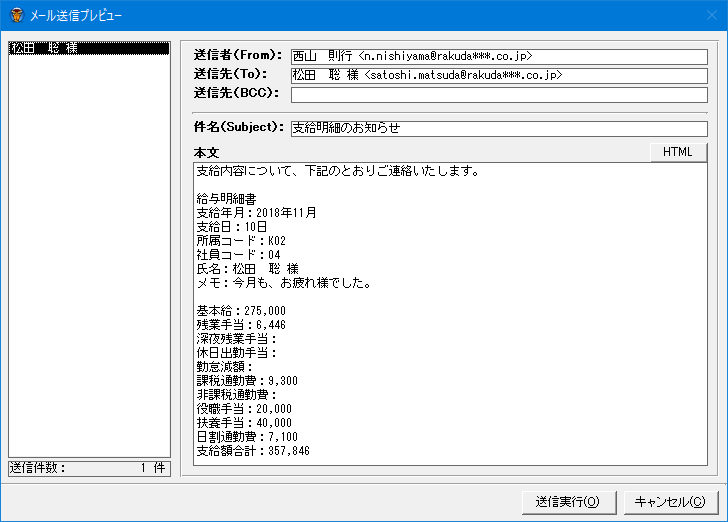
Task: Click the 送信件数 count field
Action: 89,468
